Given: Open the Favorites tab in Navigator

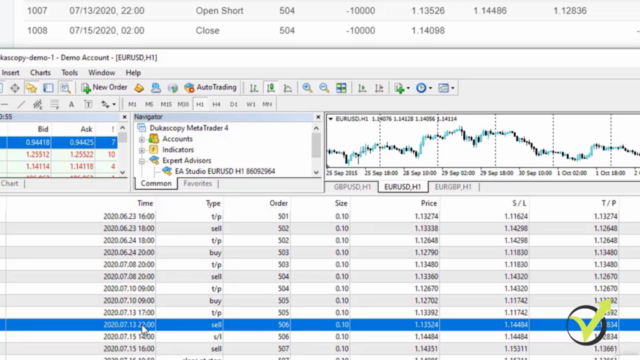Looking at the screenshot, I should 198,184.
